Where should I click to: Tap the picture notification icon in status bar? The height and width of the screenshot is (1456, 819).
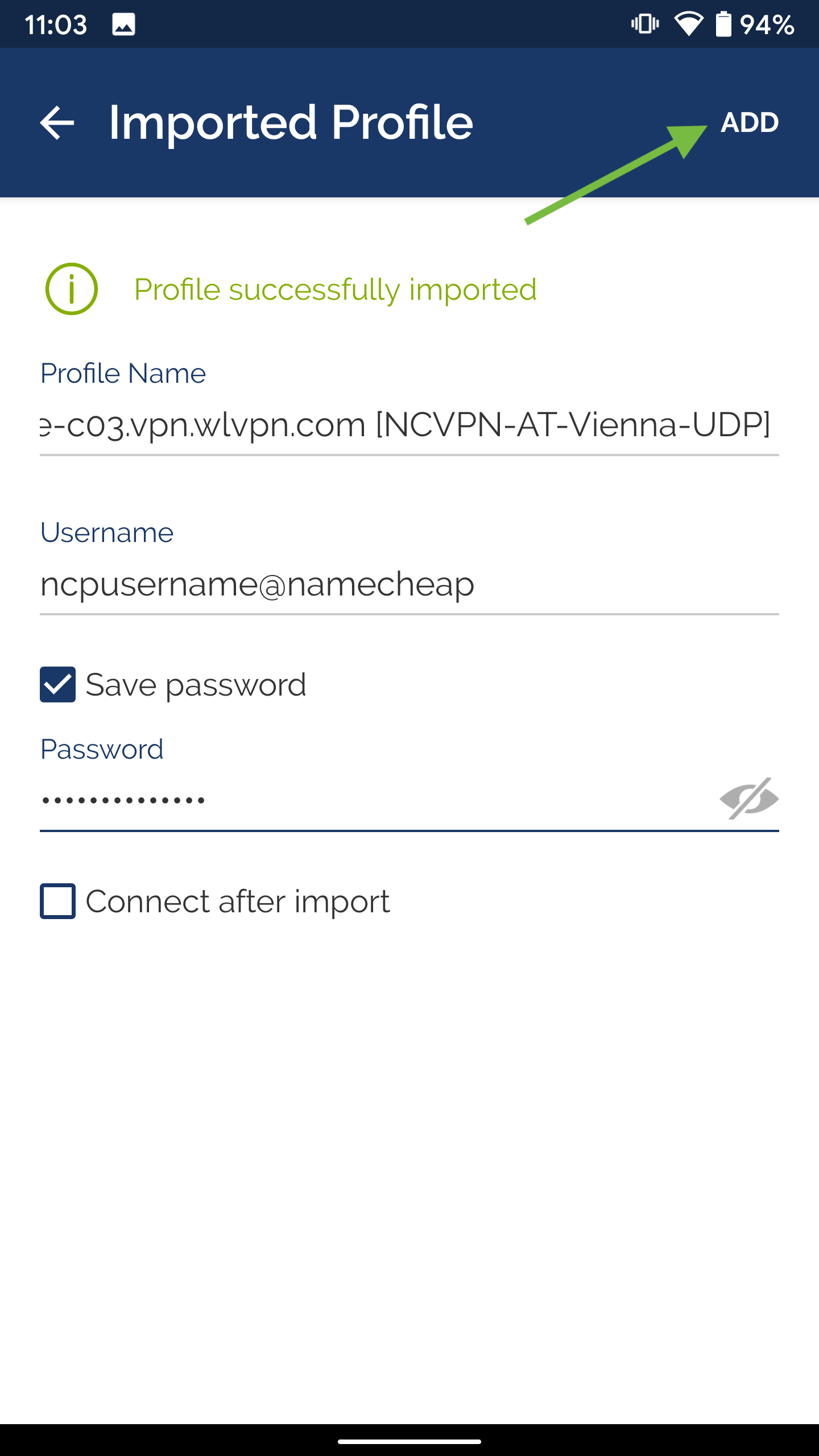pyautogui.click(x=123, y=24)
